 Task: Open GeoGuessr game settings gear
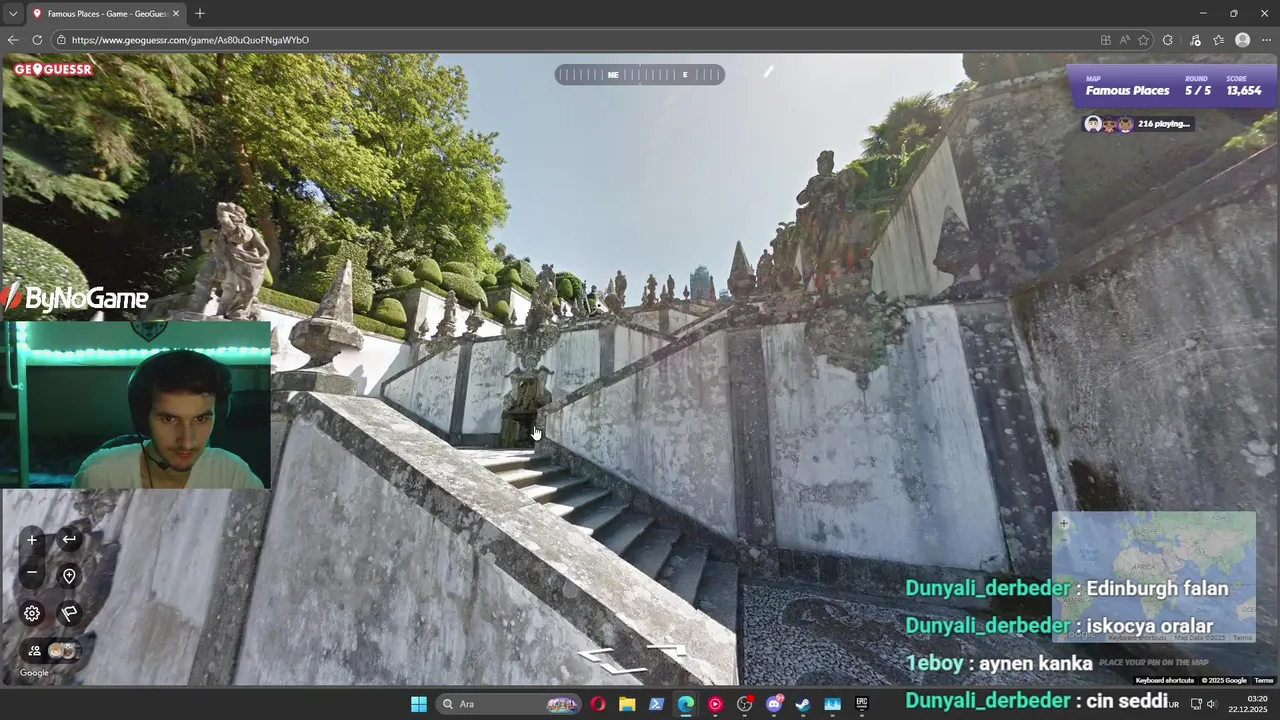[32, 613]
